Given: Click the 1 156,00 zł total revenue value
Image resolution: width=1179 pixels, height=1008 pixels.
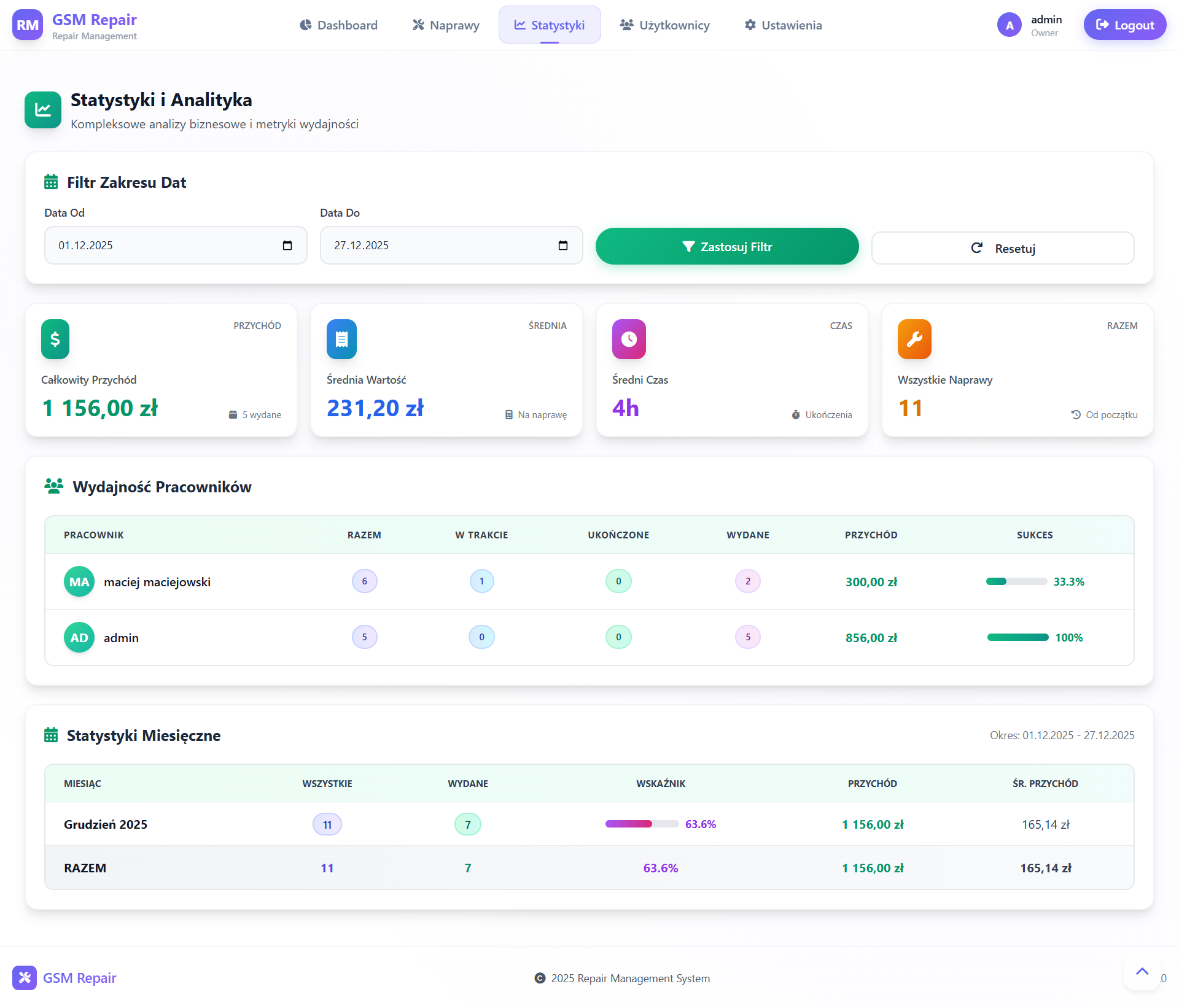Looking at the screenshot, I should (x=99, y=408).
